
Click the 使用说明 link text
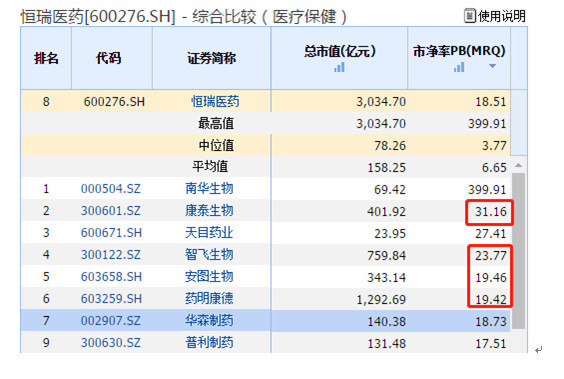[502, 16]
